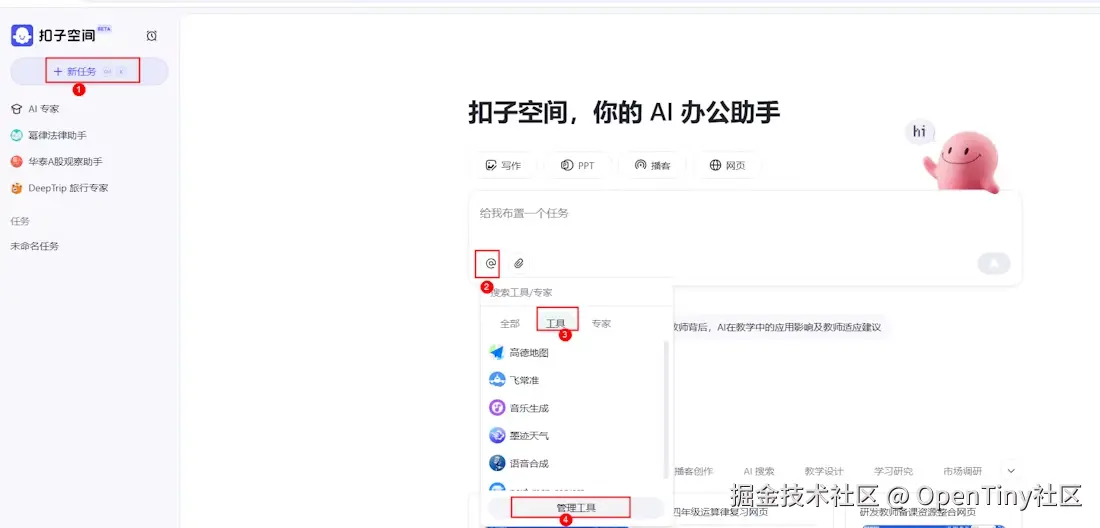Screen dimensions: 1100x528
Task: Click the pink mascot character
Action: (x=965, y=161)
